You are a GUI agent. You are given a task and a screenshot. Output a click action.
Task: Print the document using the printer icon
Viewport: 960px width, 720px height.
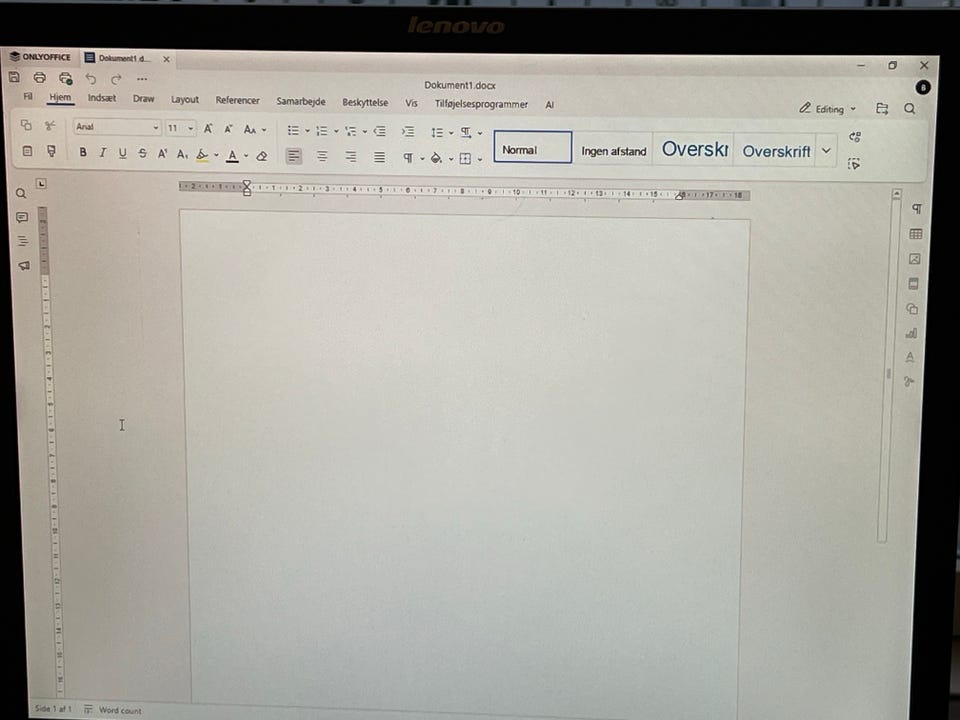click(40, 78)
